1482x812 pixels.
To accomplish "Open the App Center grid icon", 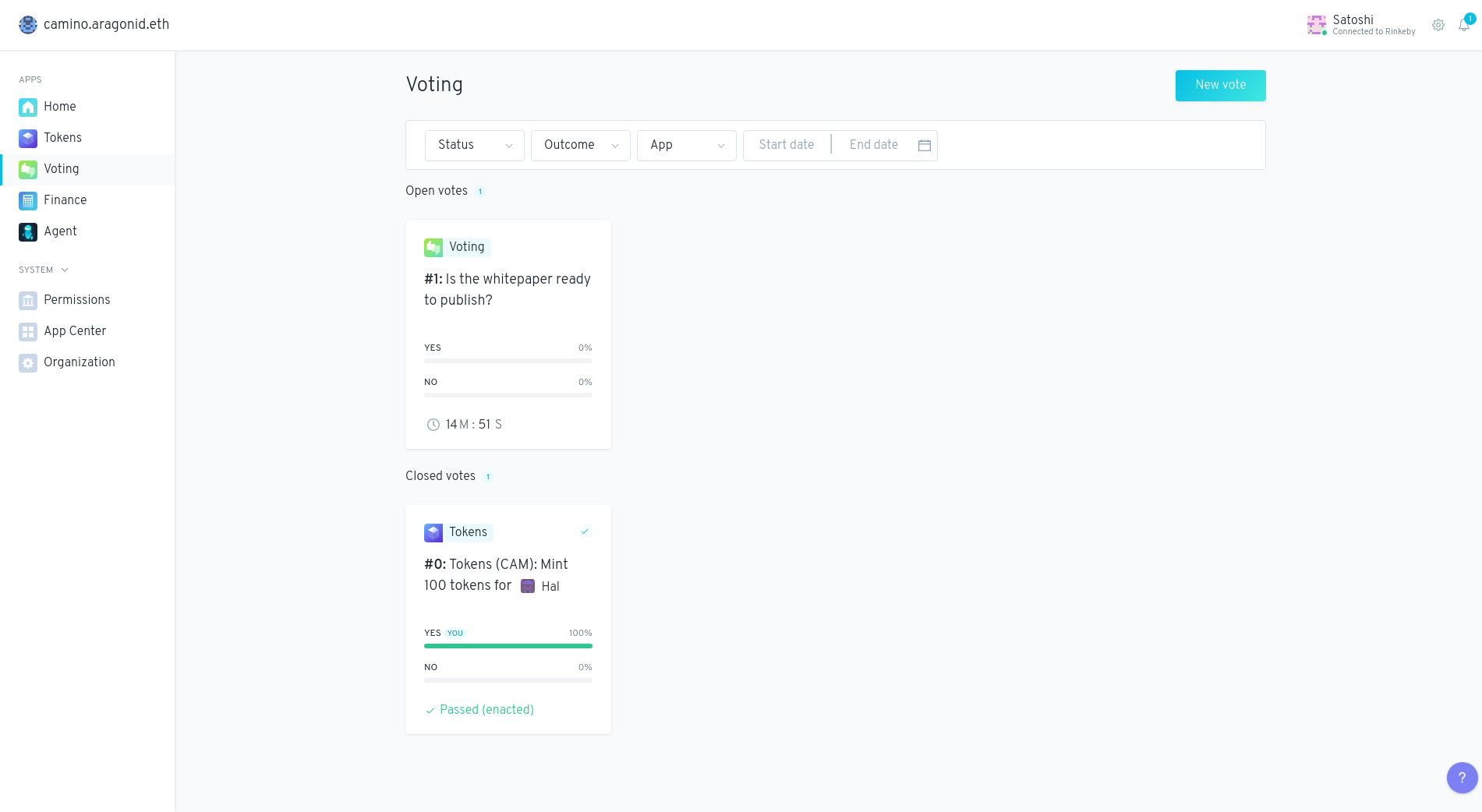I will coord(28,331).
